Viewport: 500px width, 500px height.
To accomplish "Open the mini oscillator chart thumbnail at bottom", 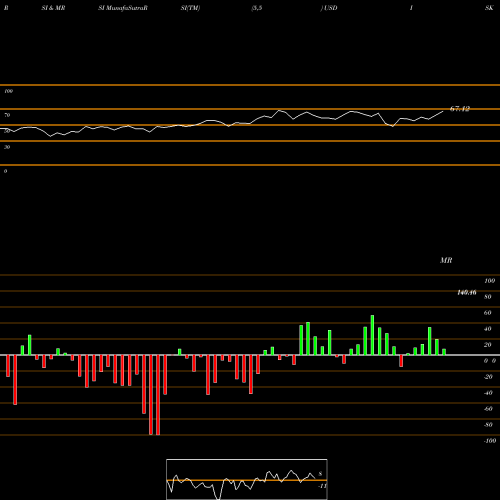I will (247, 479).
